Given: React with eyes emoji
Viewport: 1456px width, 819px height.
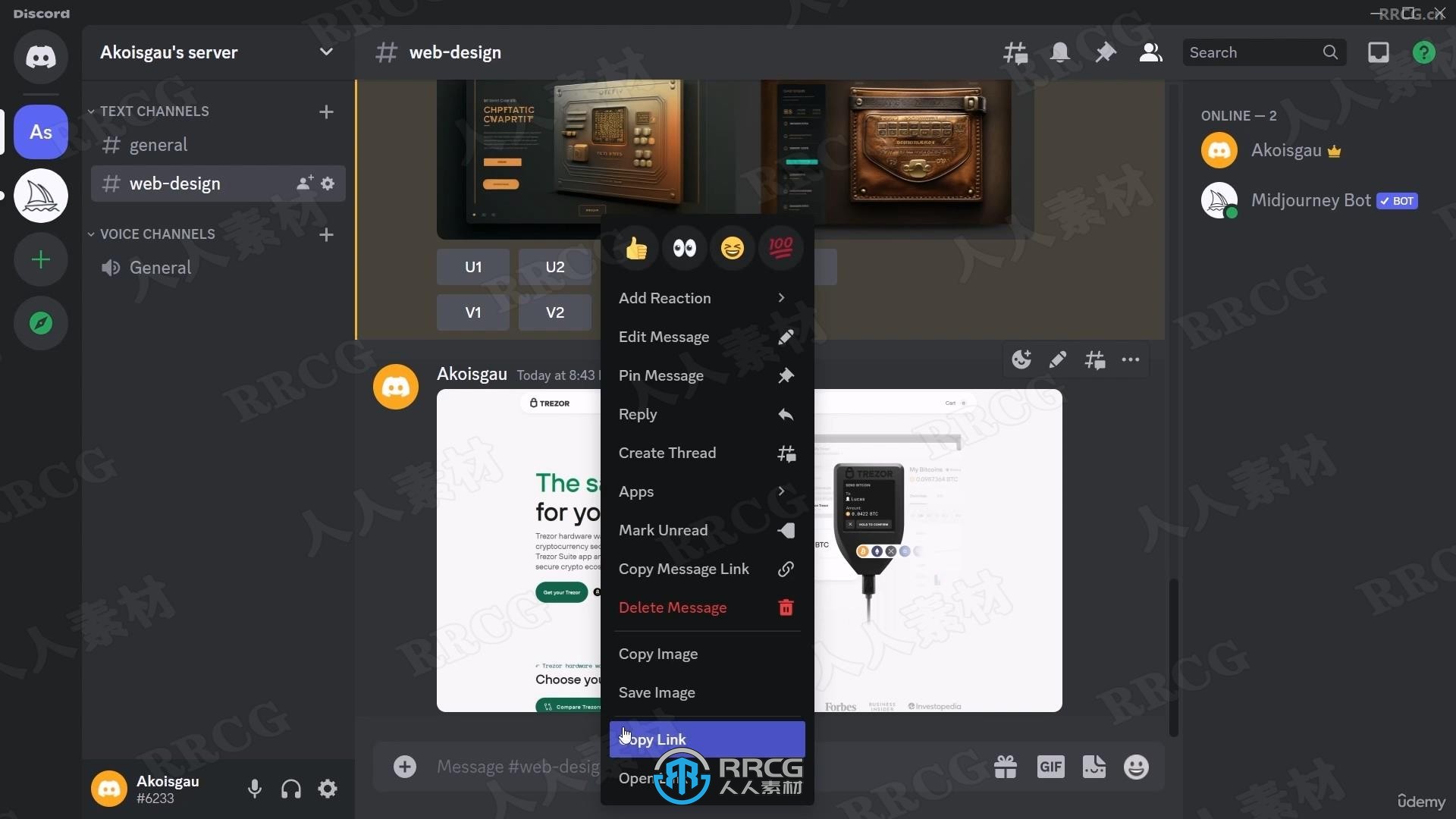Looking at the screenshot, I should 684,248.
